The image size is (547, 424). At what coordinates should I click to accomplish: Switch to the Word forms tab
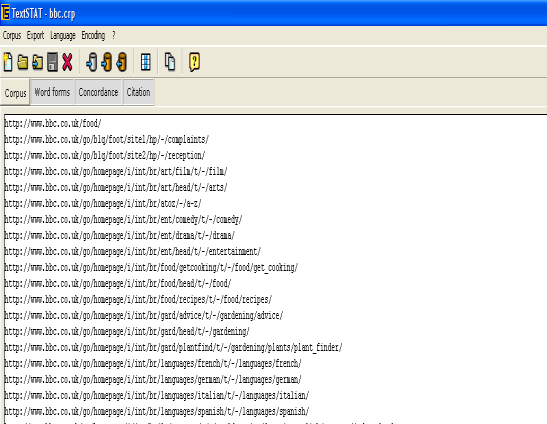(x=52, y=92)
